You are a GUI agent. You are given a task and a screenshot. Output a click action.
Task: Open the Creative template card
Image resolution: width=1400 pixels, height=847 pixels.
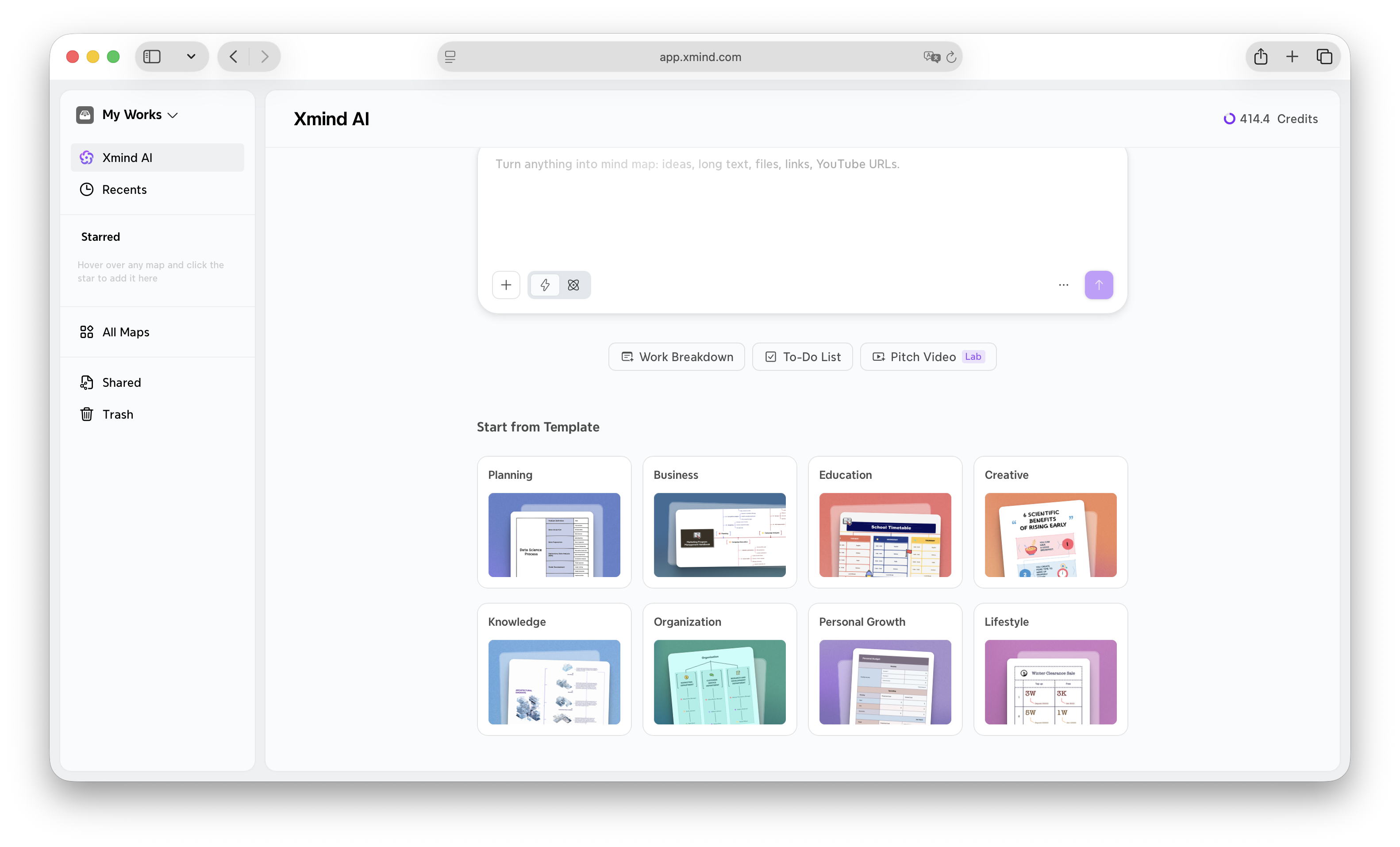pos(1050,521)
